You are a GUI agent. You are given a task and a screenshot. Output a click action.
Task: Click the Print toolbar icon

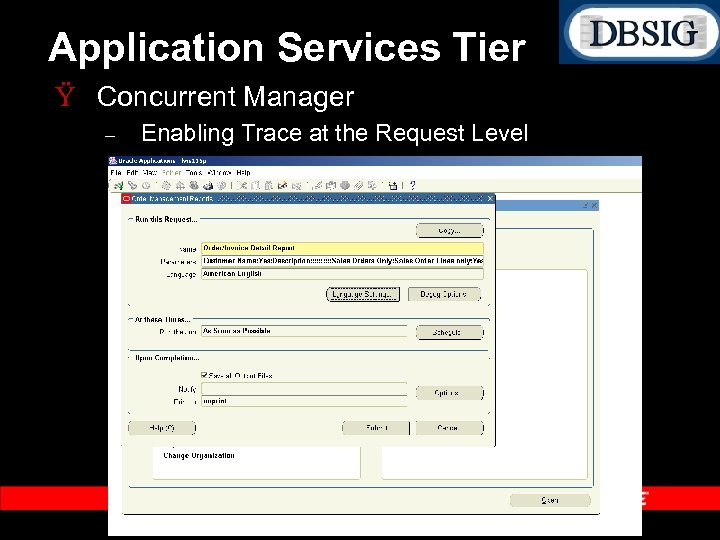(x=208, y=186)
